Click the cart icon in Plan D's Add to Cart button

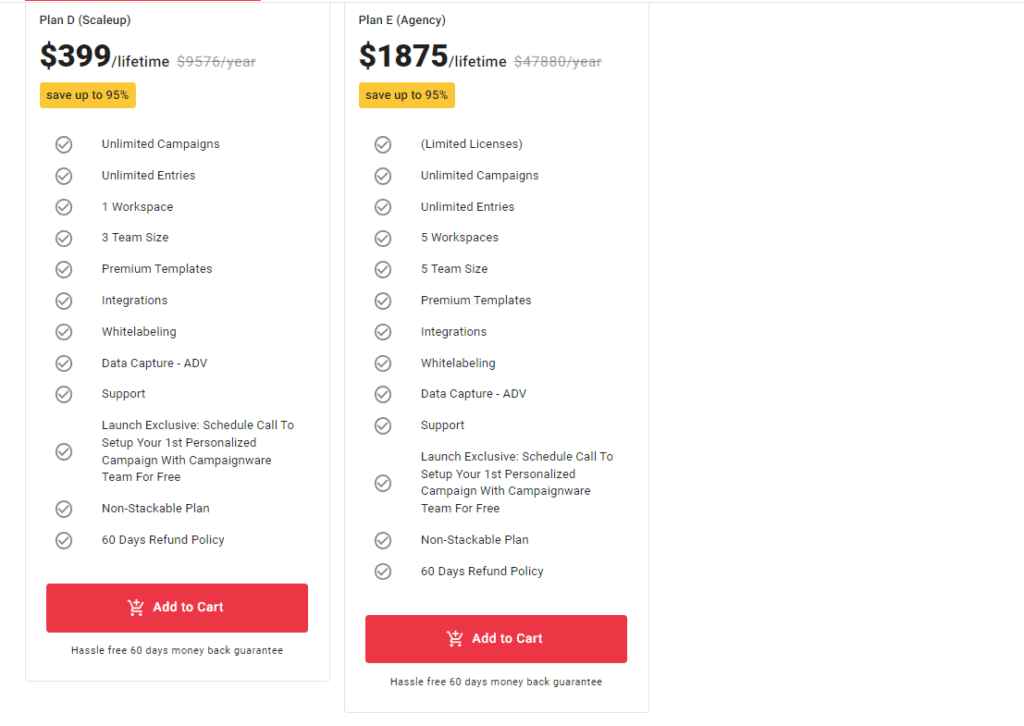136,607
